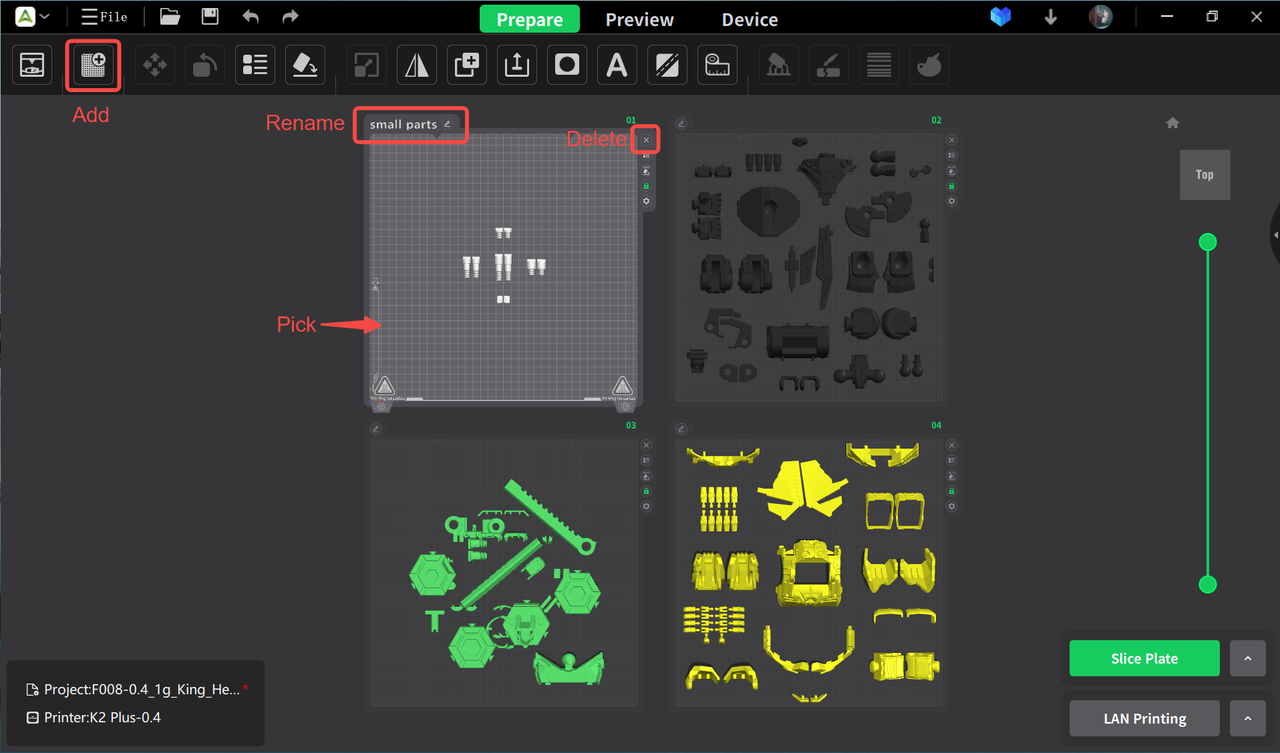
Task: Rename plate 01 via pencil icon
Action: click(x=448, y=124)
